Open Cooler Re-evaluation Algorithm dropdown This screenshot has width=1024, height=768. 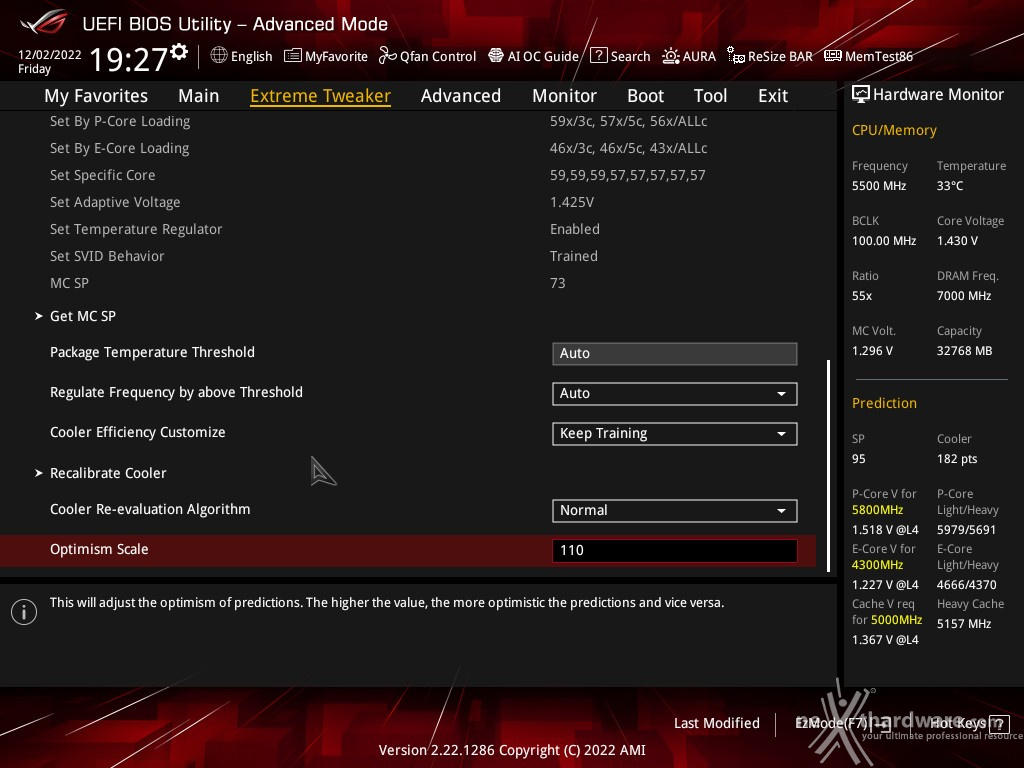[x=675, y=511]
